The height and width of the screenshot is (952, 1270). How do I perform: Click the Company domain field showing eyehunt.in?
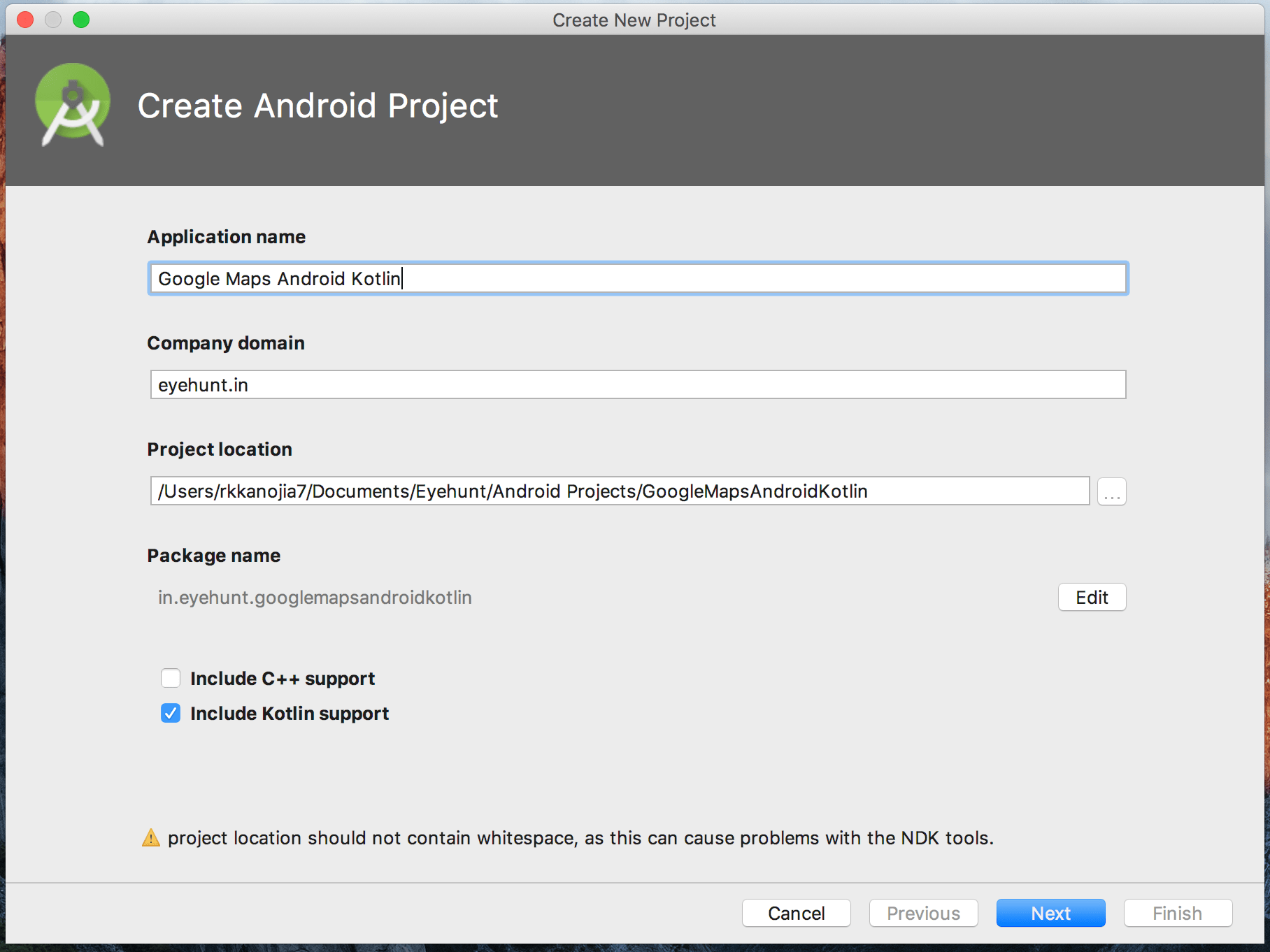click(636, 384)
